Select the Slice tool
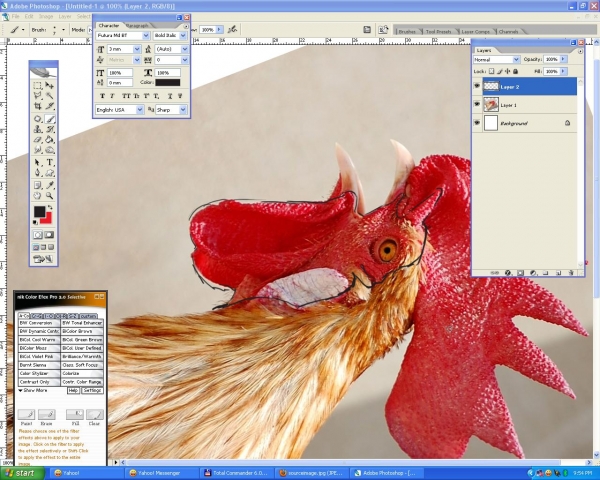This screenshot has height=480, width=600. (49, 106)
